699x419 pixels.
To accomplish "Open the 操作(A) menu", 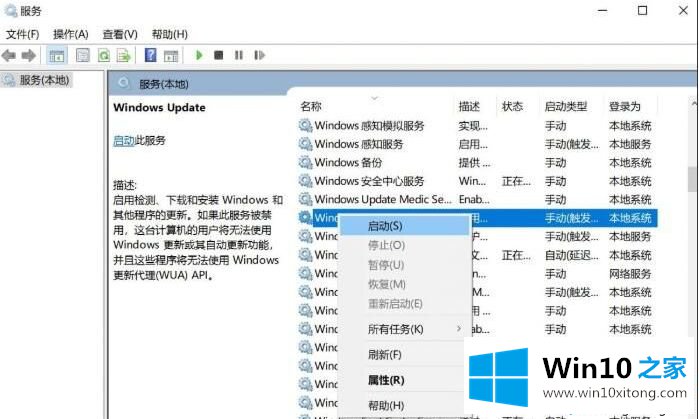I will click(x=70, y=34).
